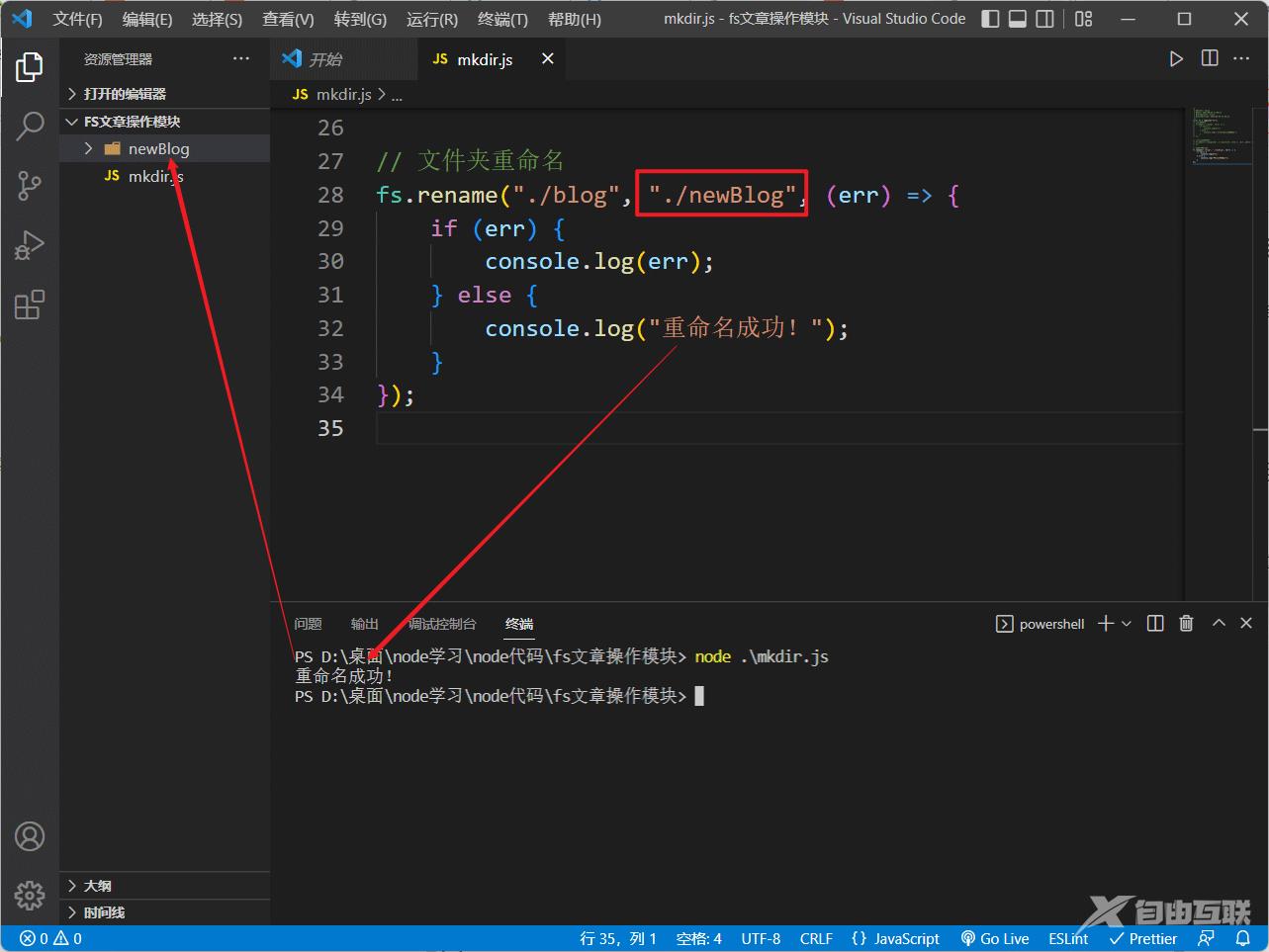The width and height of the screenshot is (1269, 952).
Task: Click the Prettier status bar item
Action: (x=1142, y=938)
